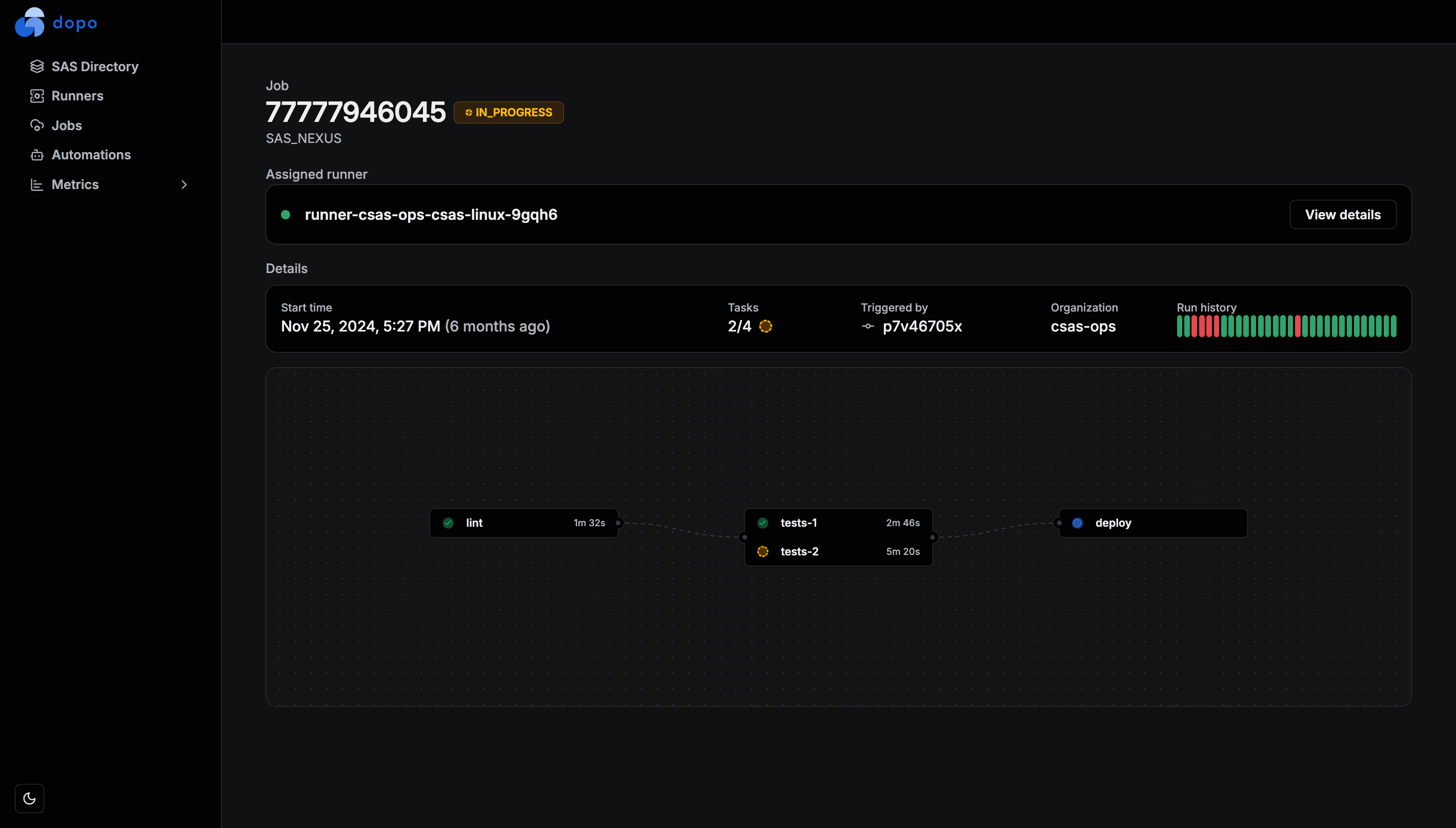Click the Metrics chart icon
The image size is (1456, 828).
coord(37,185)
